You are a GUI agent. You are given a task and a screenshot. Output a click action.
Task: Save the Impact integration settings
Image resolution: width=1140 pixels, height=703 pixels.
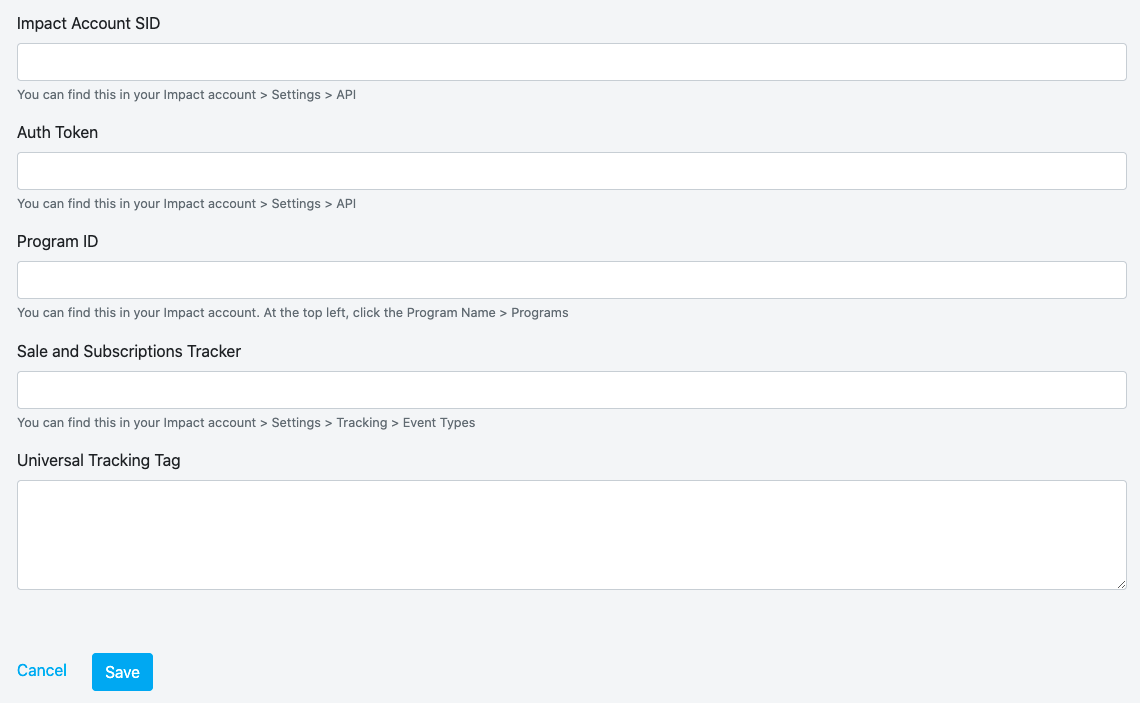point(122,672)
